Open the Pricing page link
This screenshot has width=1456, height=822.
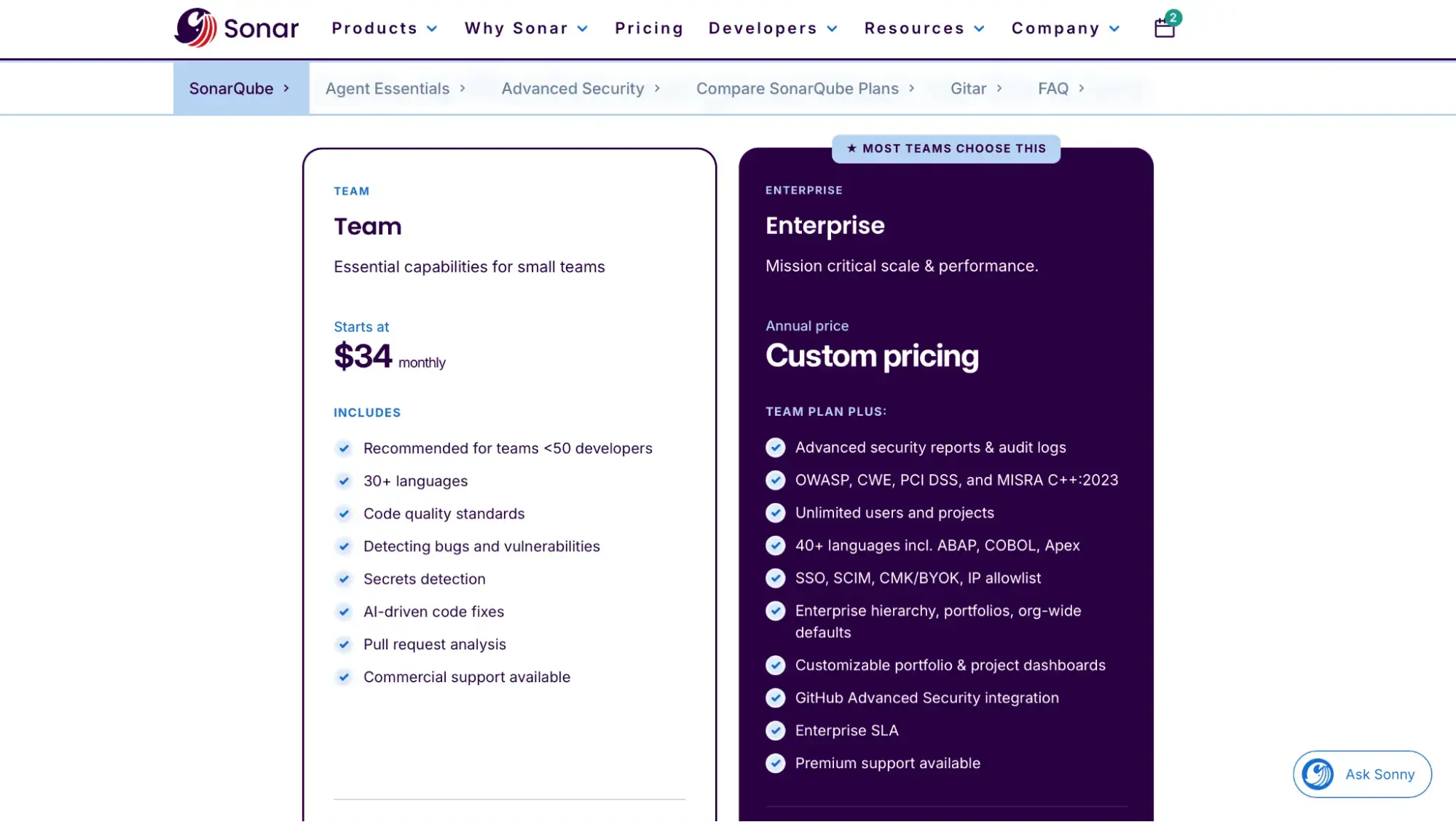coord(649,28)
